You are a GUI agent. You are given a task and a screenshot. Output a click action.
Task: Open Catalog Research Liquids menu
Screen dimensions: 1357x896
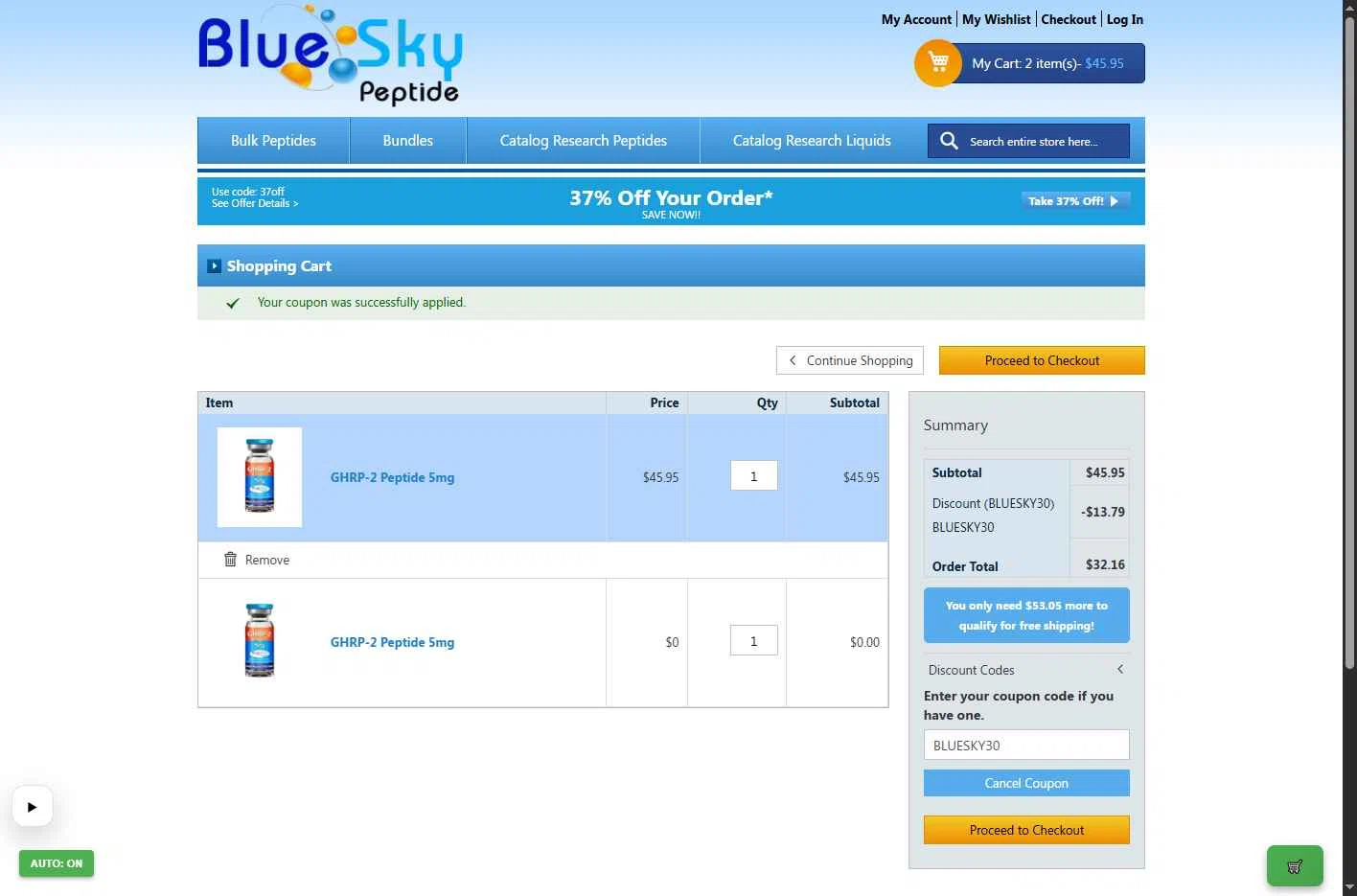click(812, 141)
